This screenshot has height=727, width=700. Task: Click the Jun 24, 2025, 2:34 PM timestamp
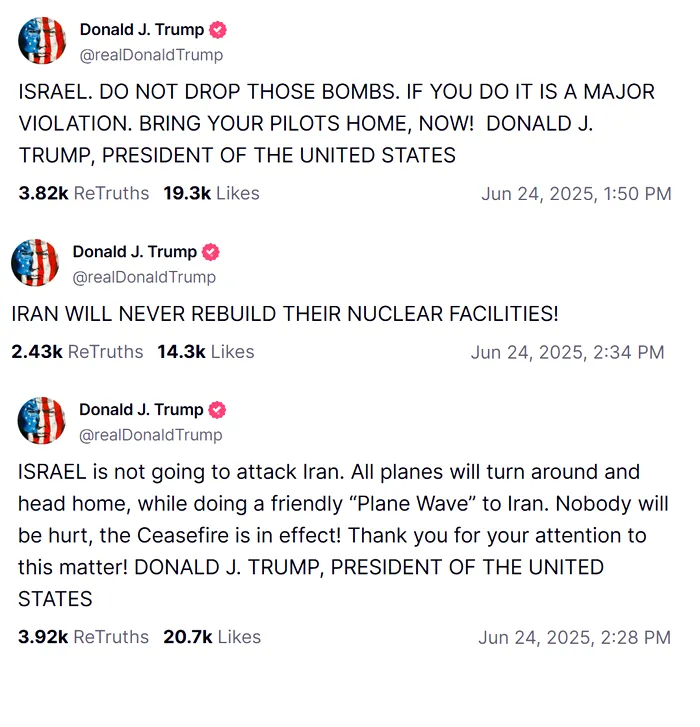(x=567, y=351)
